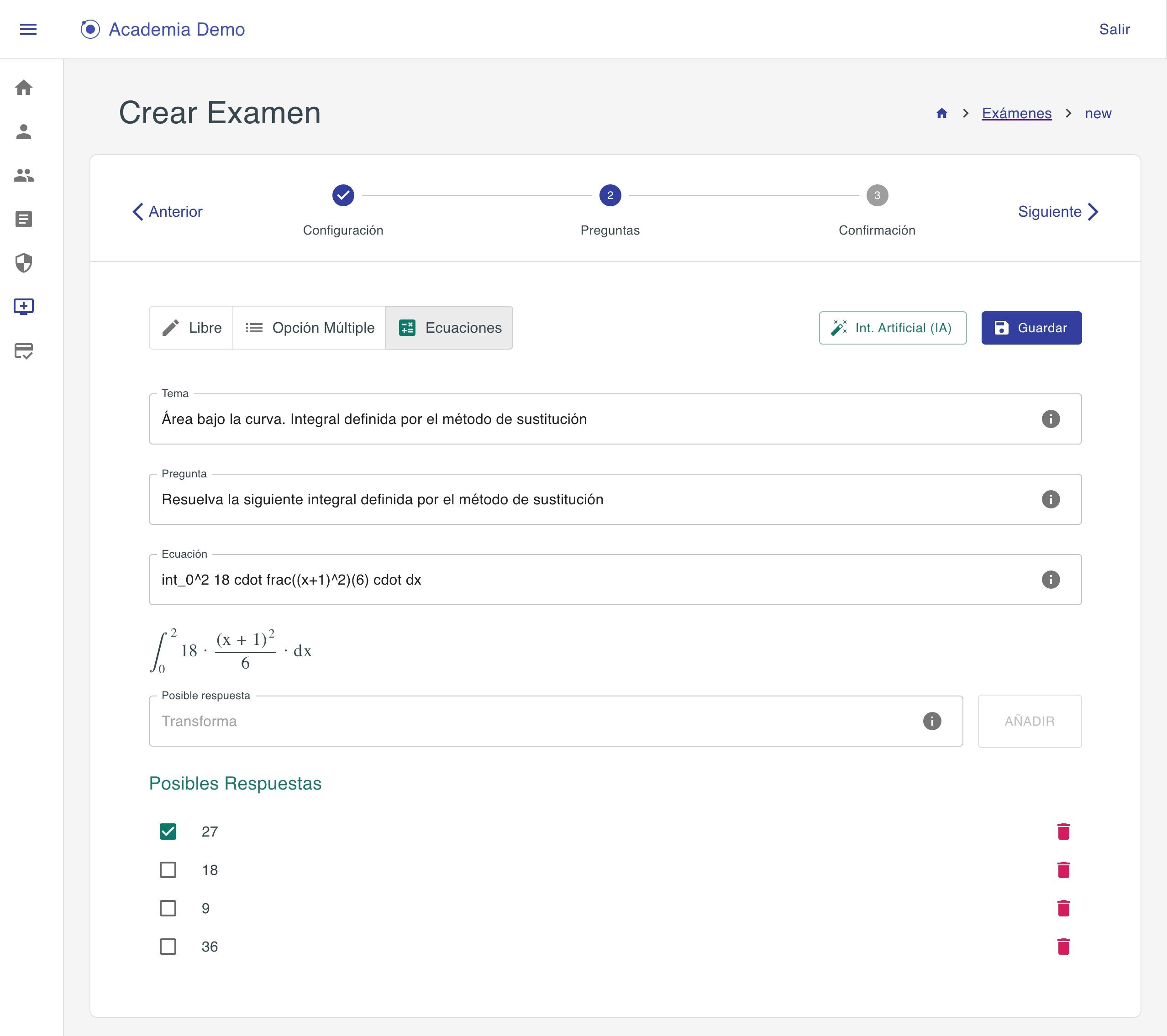Switch to Opción Múltiple tab

click(x=310, y=328)
